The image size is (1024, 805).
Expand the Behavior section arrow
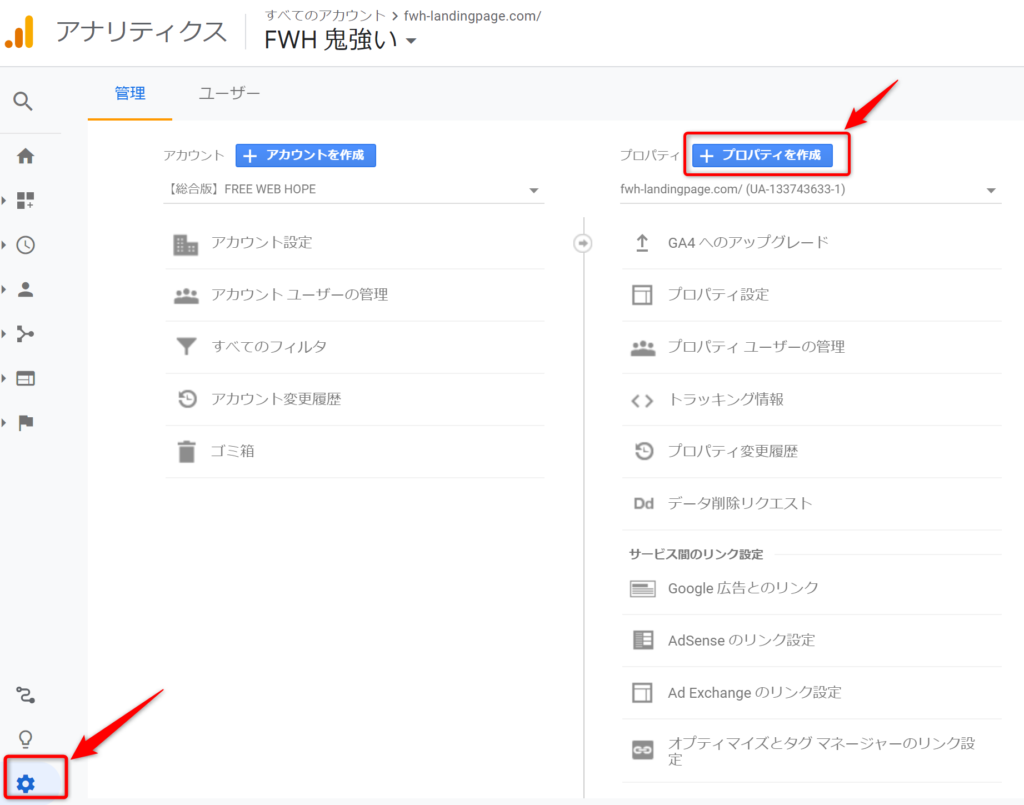click(4, 379)
